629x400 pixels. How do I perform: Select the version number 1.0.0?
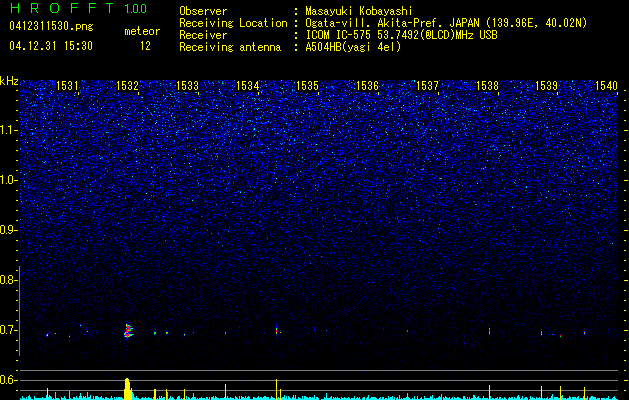pyautogui.click(x=136, y=9)
